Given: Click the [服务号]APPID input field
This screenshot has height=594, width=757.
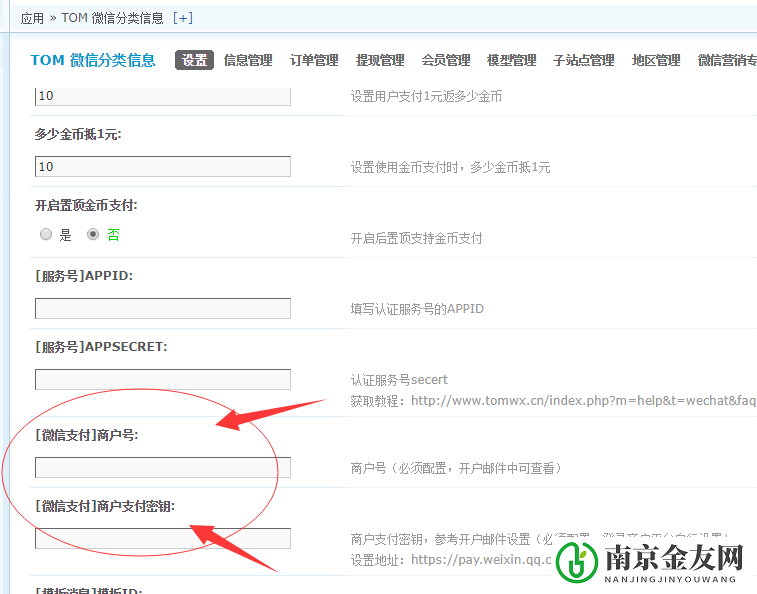Looking at the screenshot, I should click(x=163, y=308).
